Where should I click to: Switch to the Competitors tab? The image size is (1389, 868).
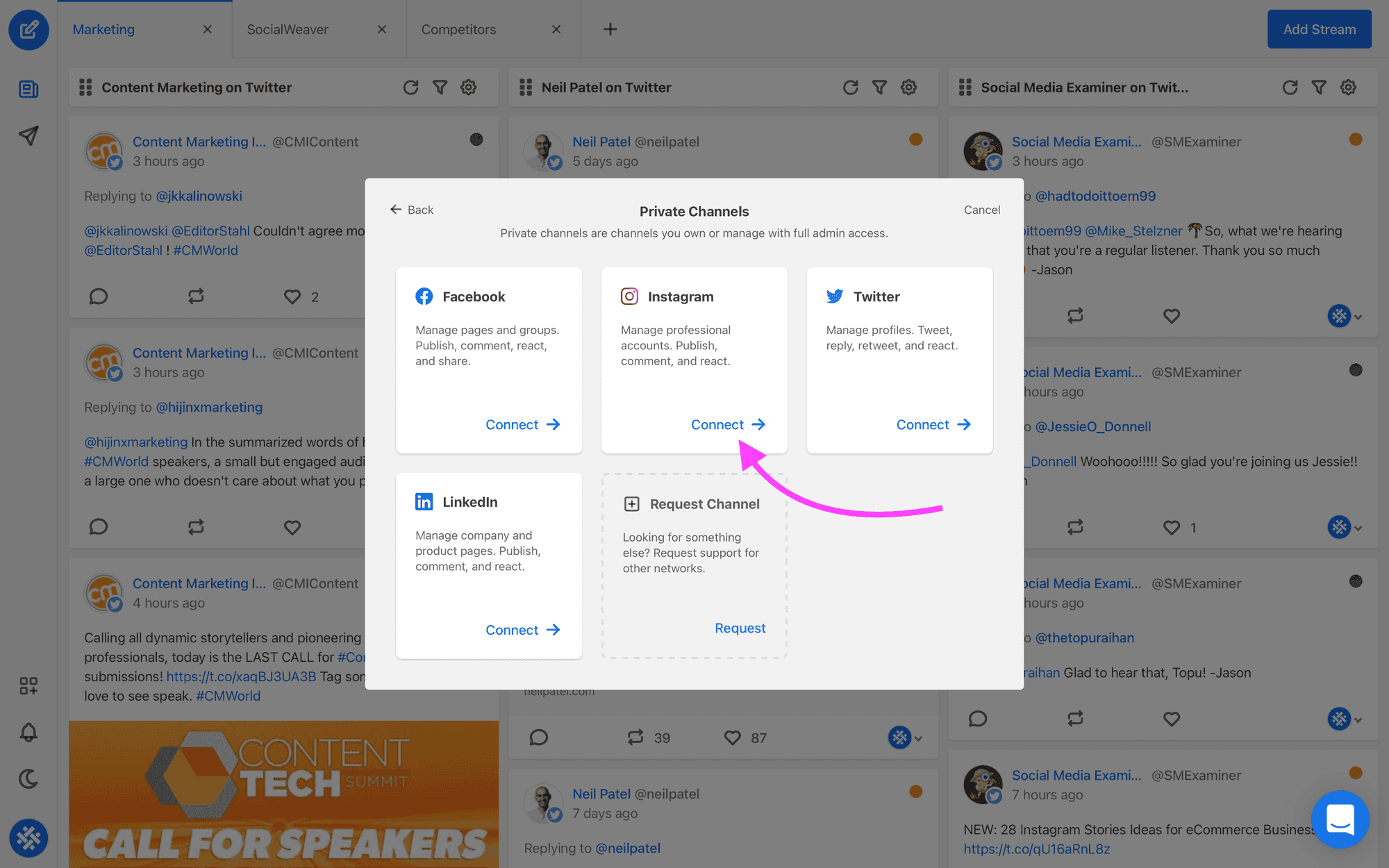(460, 28)
